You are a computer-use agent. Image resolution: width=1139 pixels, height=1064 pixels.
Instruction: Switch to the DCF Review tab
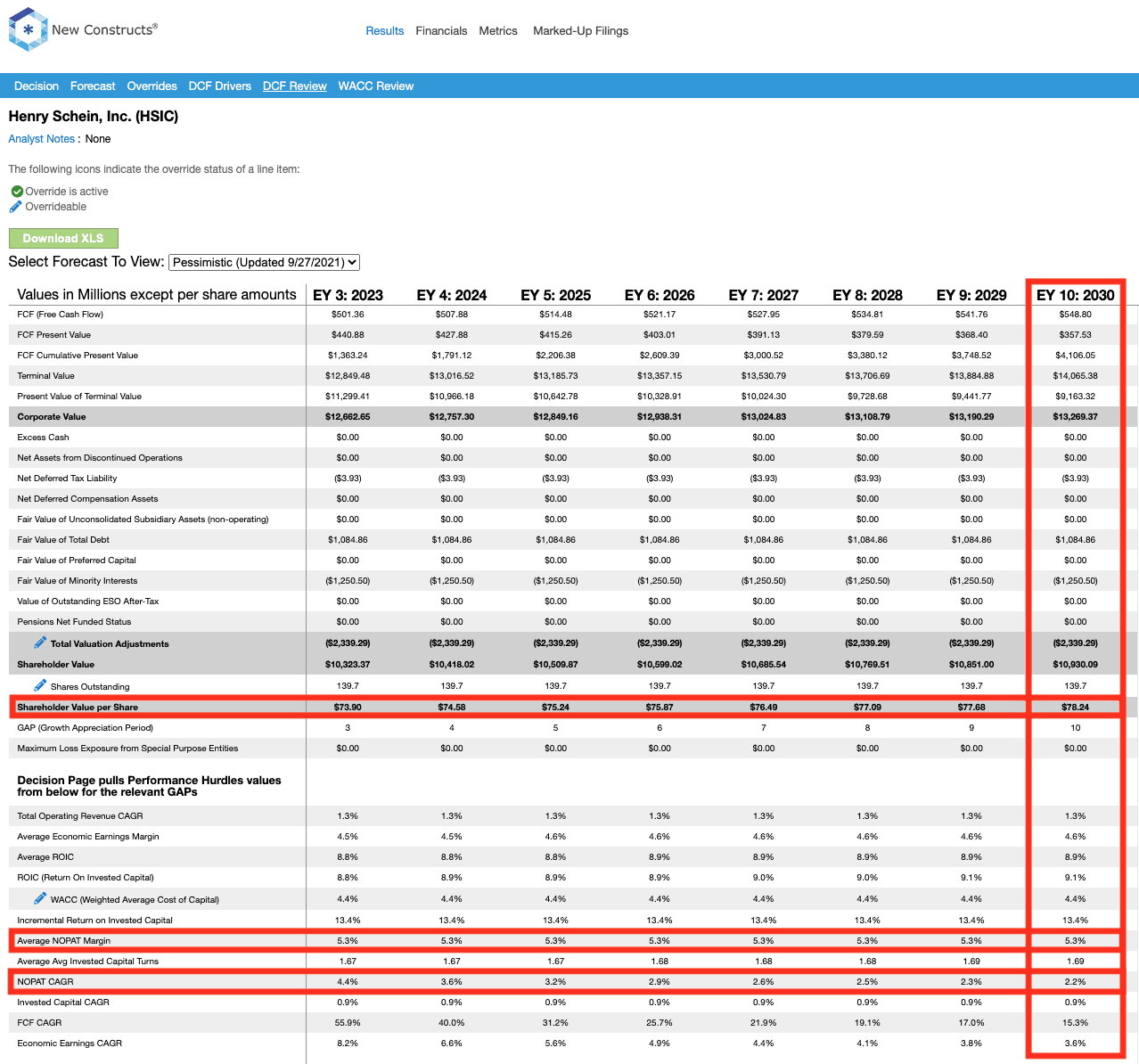pyautogui.click(x=295, y=86)
